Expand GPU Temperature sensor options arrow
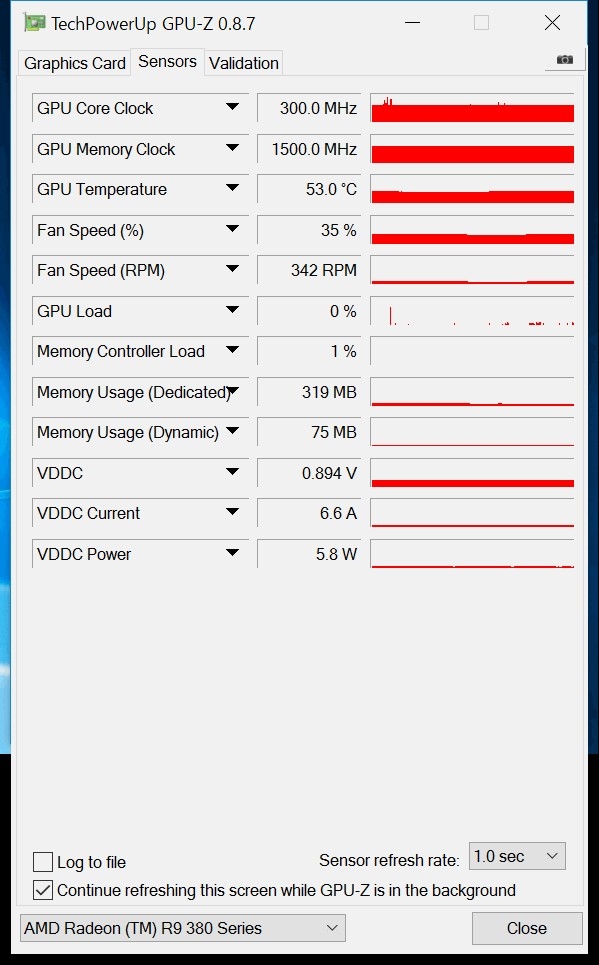Viewport: 599px width, 965px height. [x=232, y=188]
